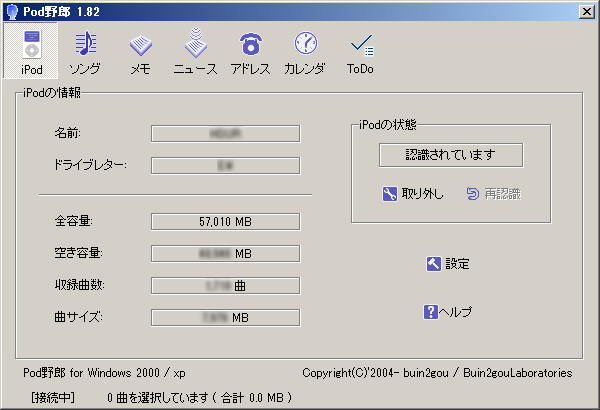Click the 曲サイズ (Song size) field
The image size is (600, 410).
coord(225,318)
